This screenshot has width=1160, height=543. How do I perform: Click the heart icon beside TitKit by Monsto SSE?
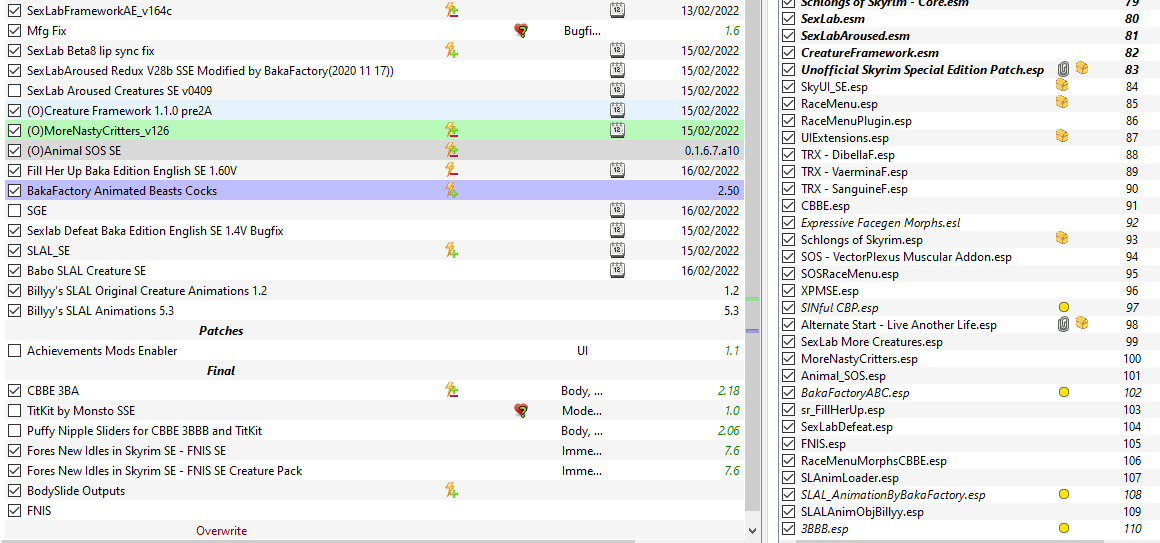[521, 410]
